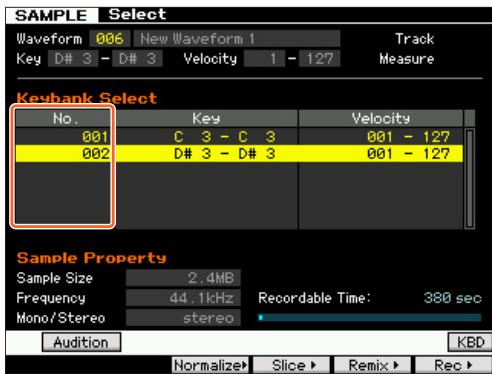Click the Key column header
Screen dimensions: 492x374
coord(207,118)
